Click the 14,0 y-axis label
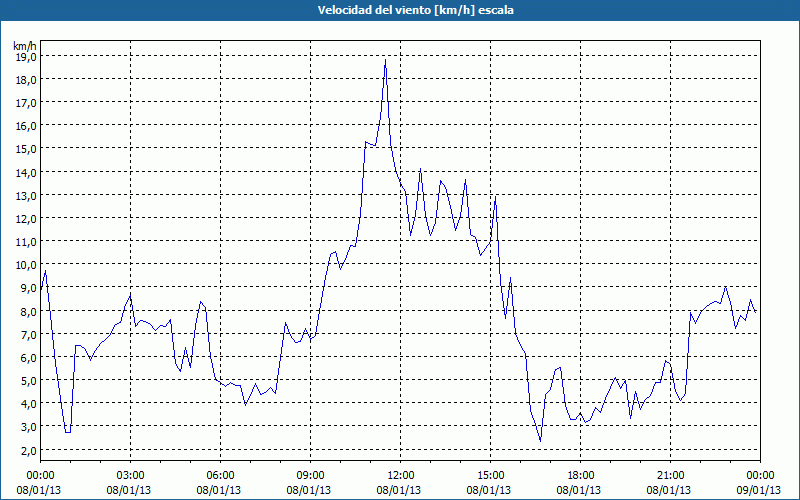The image size is (800, 500). [26, 172]
